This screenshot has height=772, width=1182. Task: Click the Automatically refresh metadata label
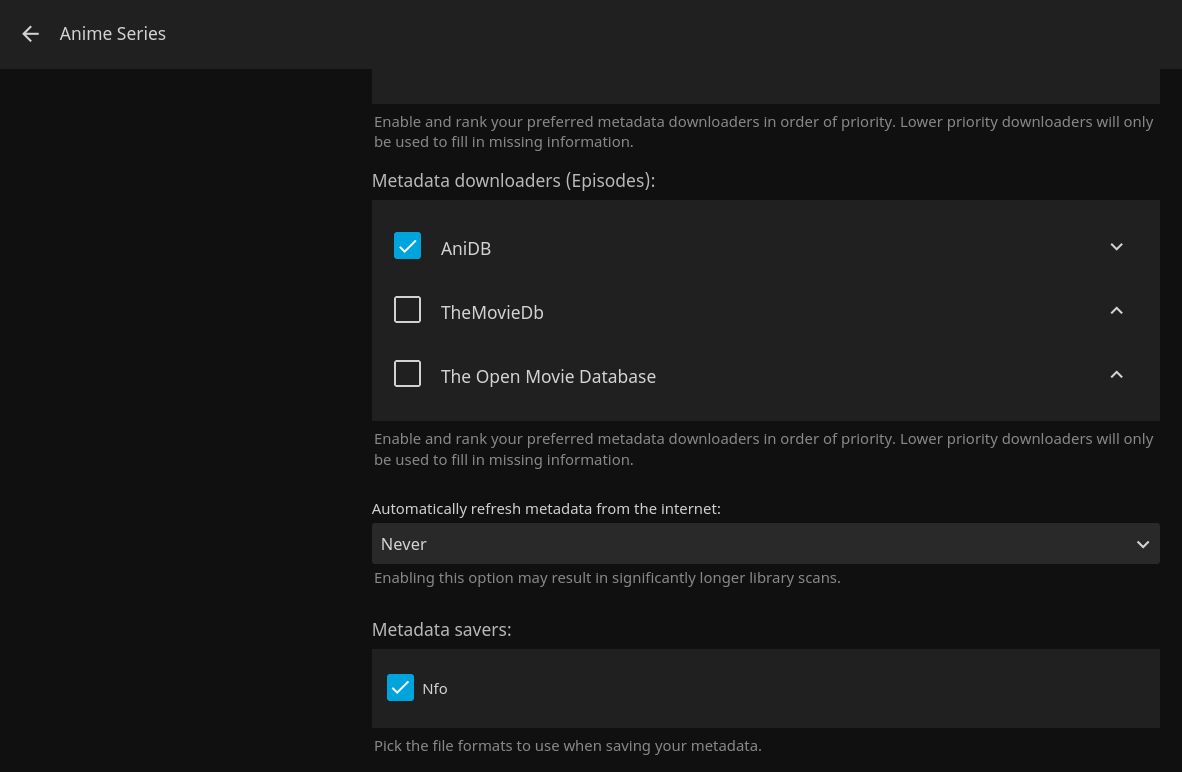pyautogui.click(x=546, y=508)
